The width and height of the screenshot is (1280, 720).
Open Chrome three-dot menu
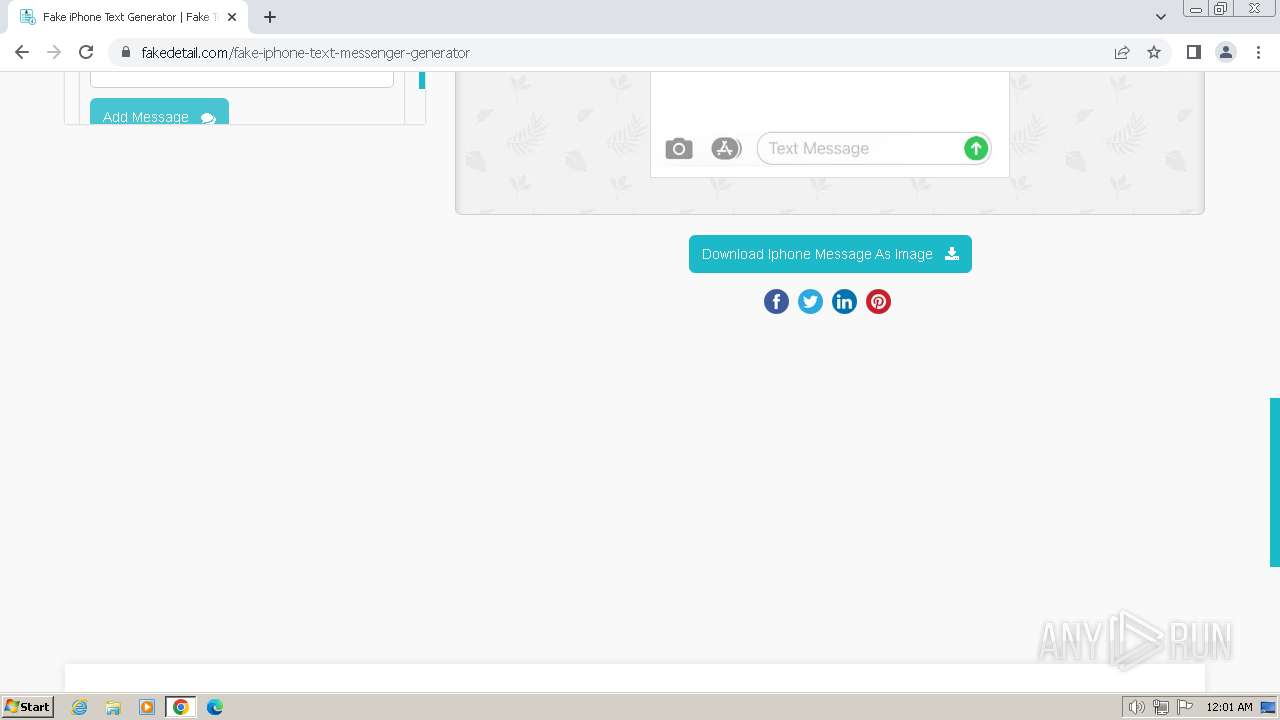(1258, 52)
